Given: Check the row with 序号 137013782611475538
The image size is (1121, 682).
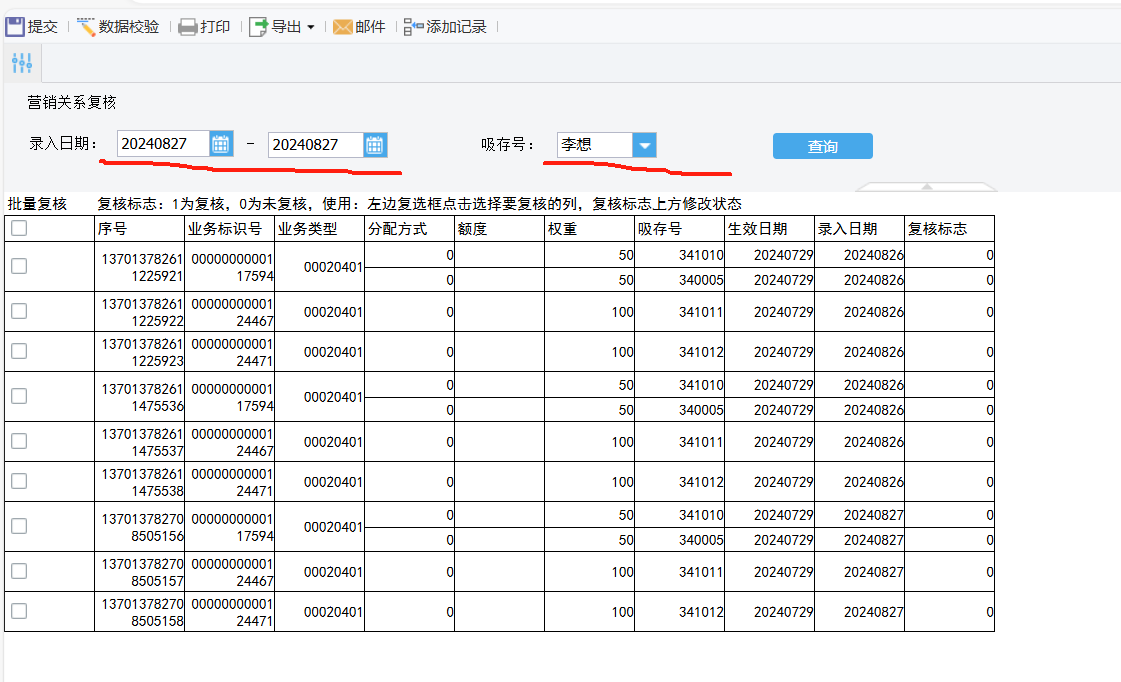Looking at the screenshot, I should pyautogui.click(x=19, y=481).
